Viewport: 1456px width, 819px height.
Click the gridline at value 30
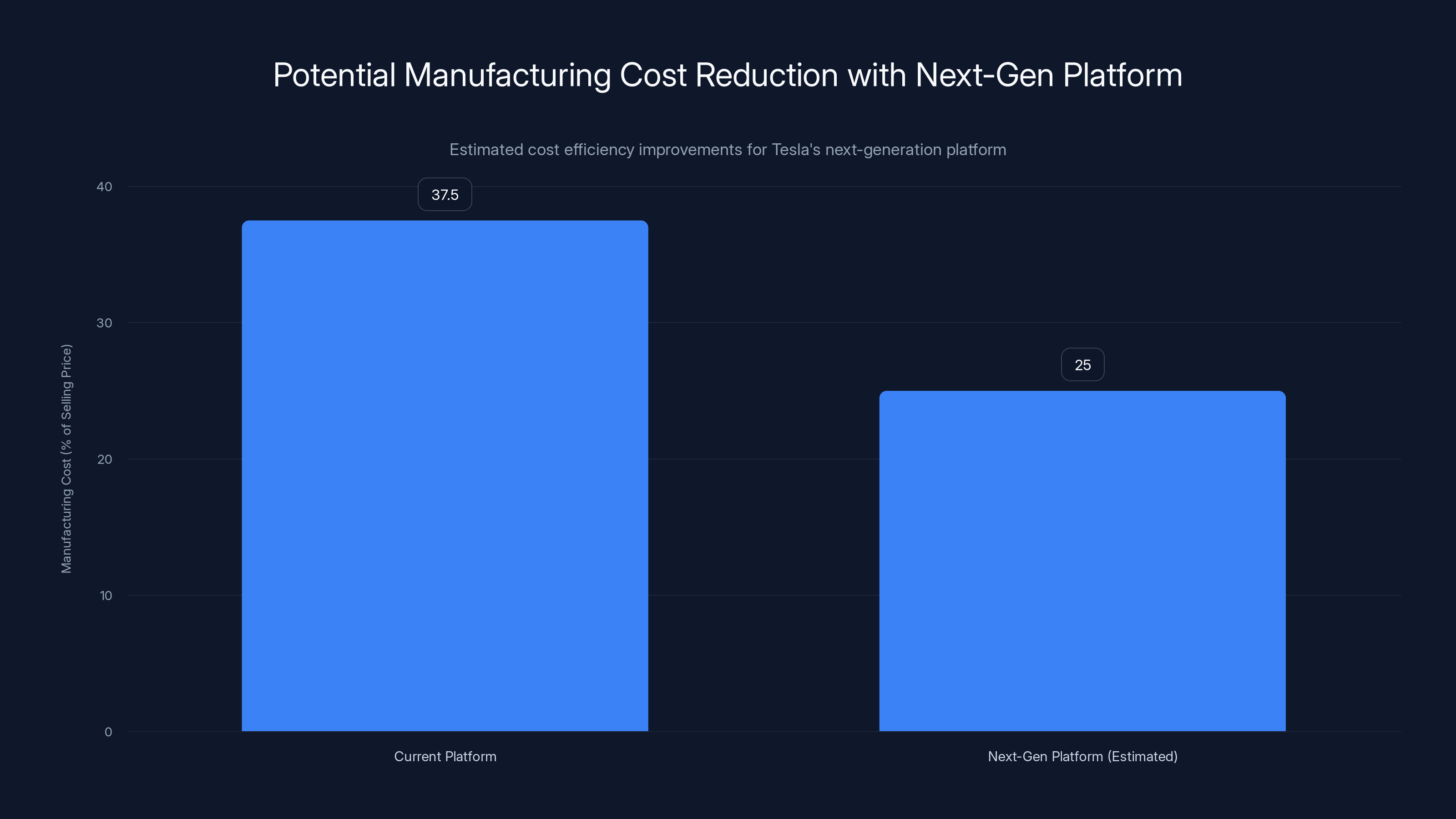763,323
